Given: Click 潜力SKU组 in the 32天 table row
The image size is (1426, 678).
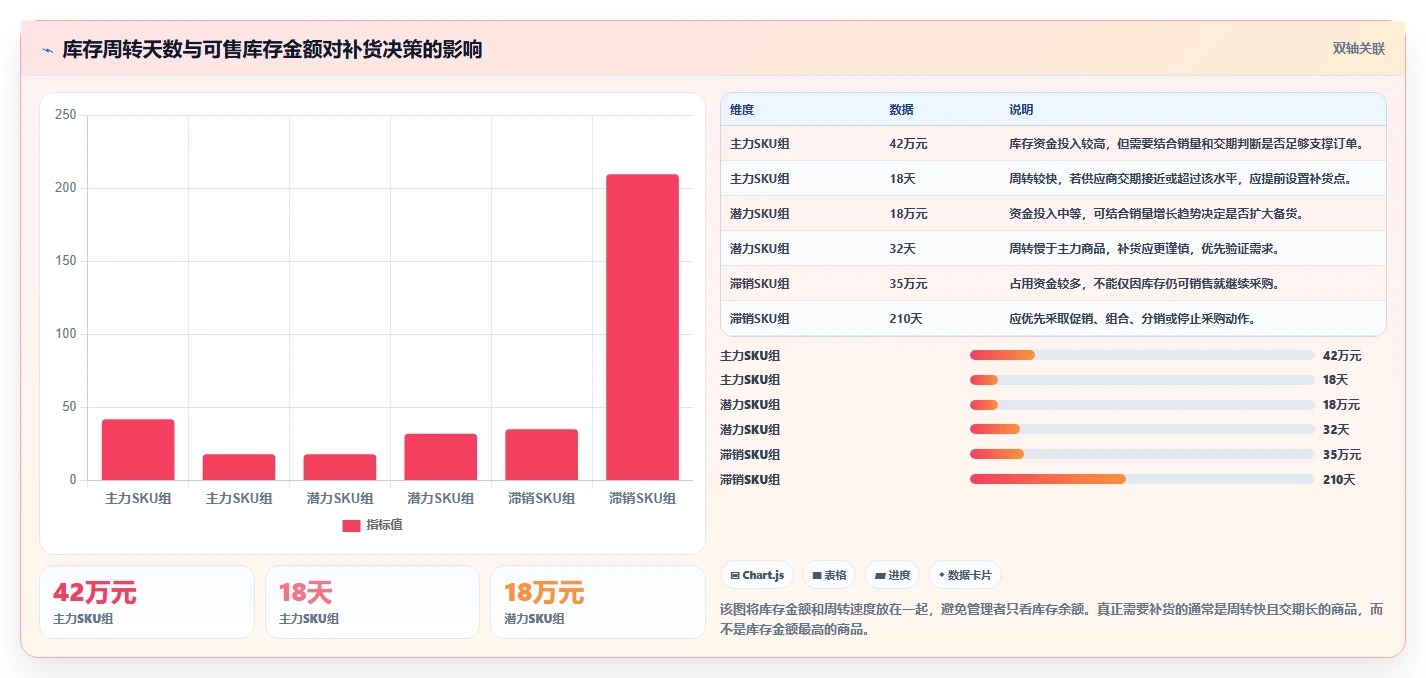Looking at the screenshot, I should click(759, 249).
